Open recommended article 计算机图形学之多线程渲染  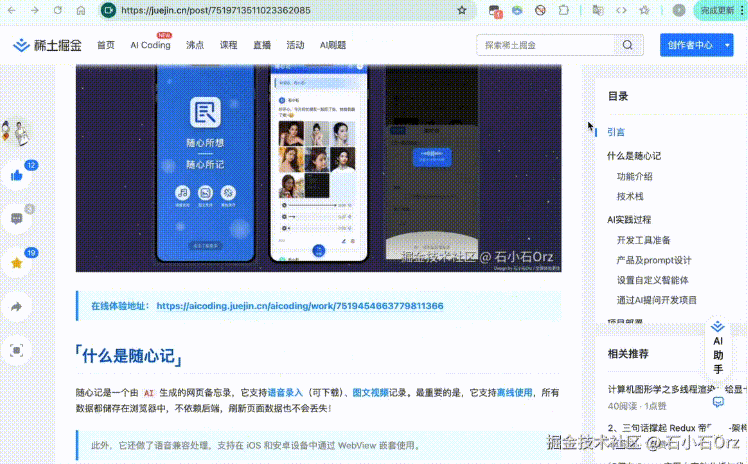(x=677, y=390)
